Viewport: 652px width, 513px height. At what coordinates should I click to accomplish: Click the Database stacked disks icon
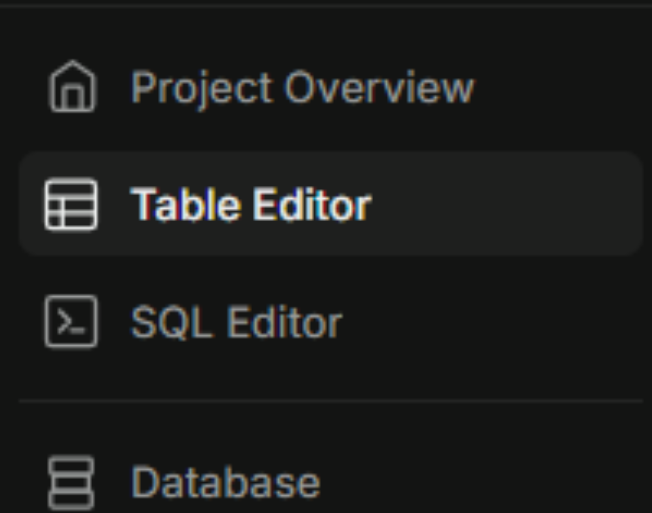[71, 483]
